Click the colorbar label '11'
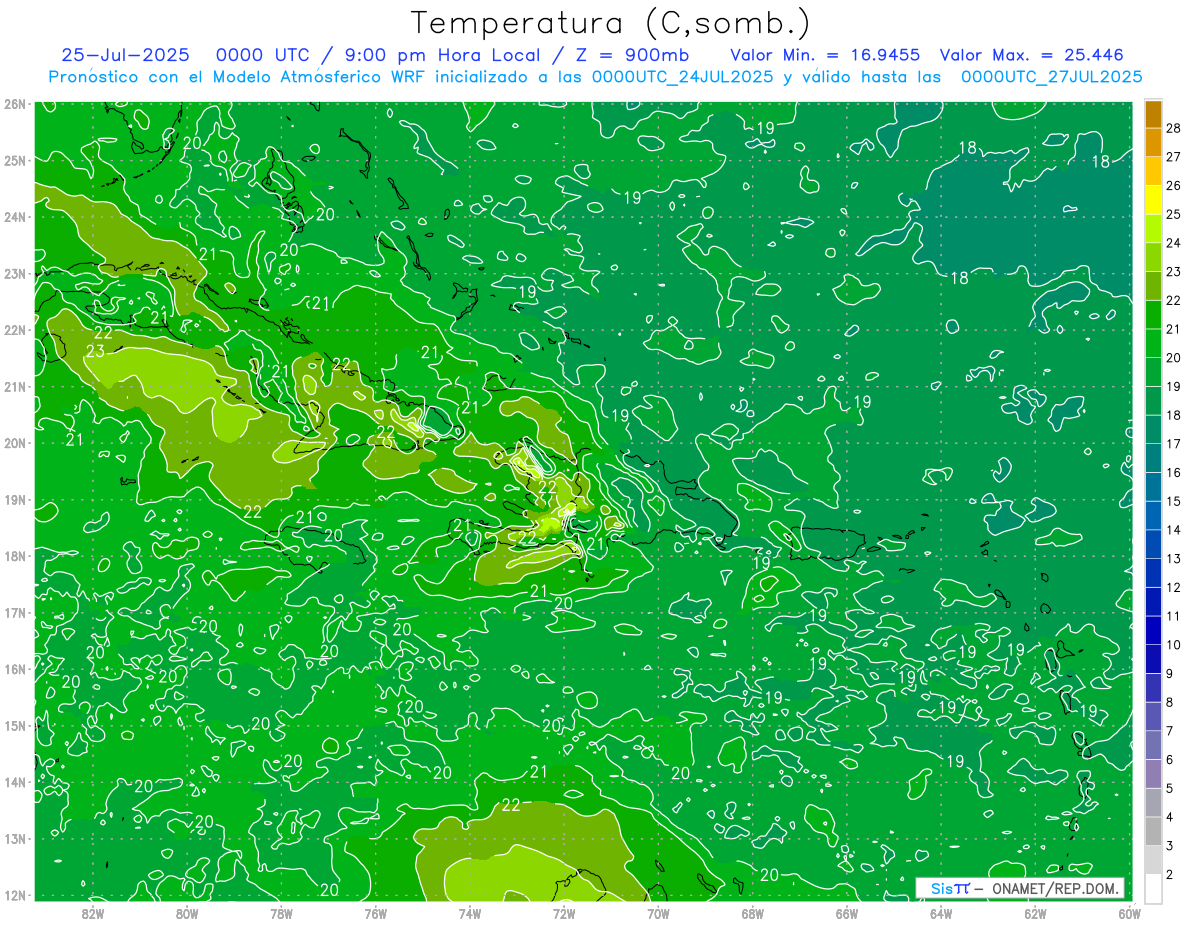The width and height of the screenshot is (1200, 927). [1174, 616]
